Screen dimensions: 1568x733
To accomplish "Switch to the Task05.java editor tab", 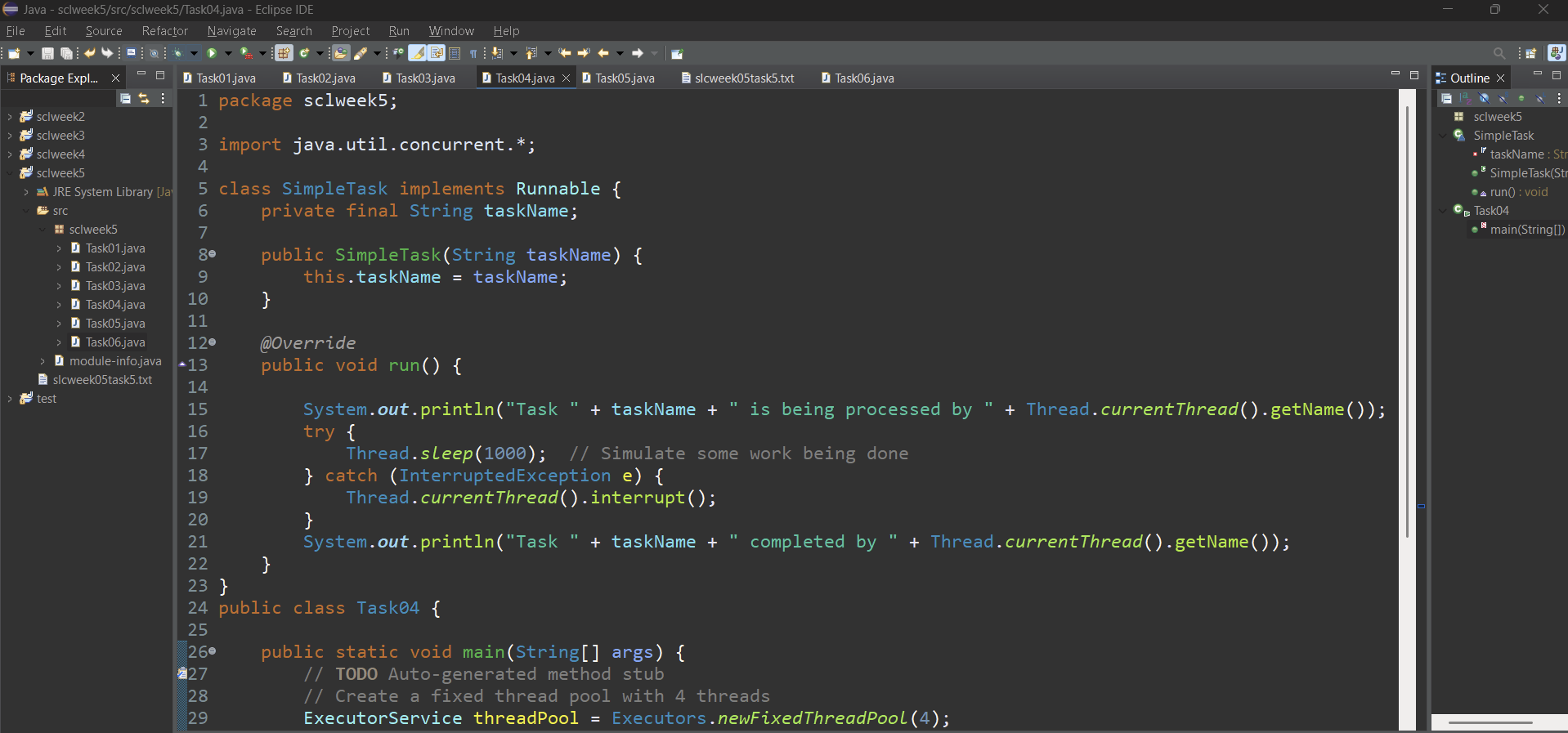I will tap(624, 78).
